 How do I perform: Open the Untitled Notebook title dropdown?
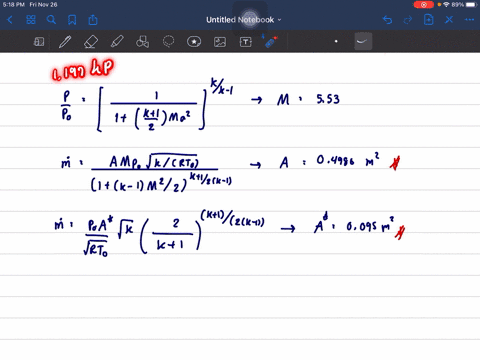pos(244,20)
